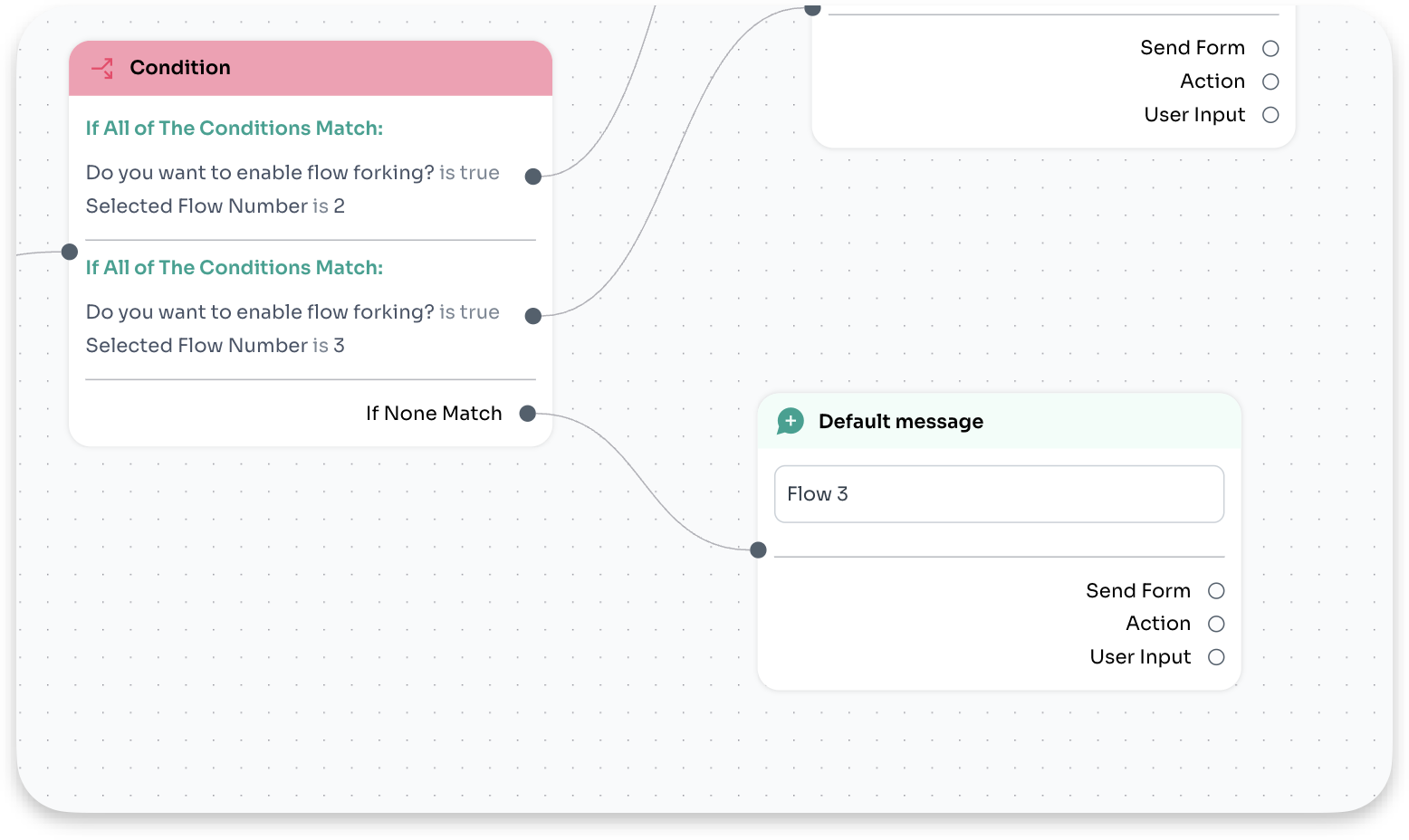
Task: Select User Input port on upper node
Action: click(x=1270, y=115)
